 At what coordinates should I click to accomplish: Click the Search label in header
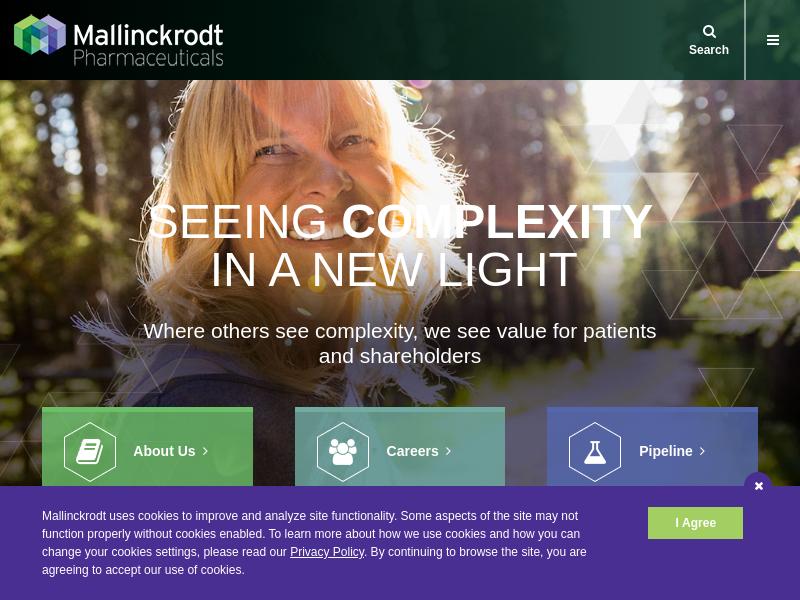(x=709, y=50)
